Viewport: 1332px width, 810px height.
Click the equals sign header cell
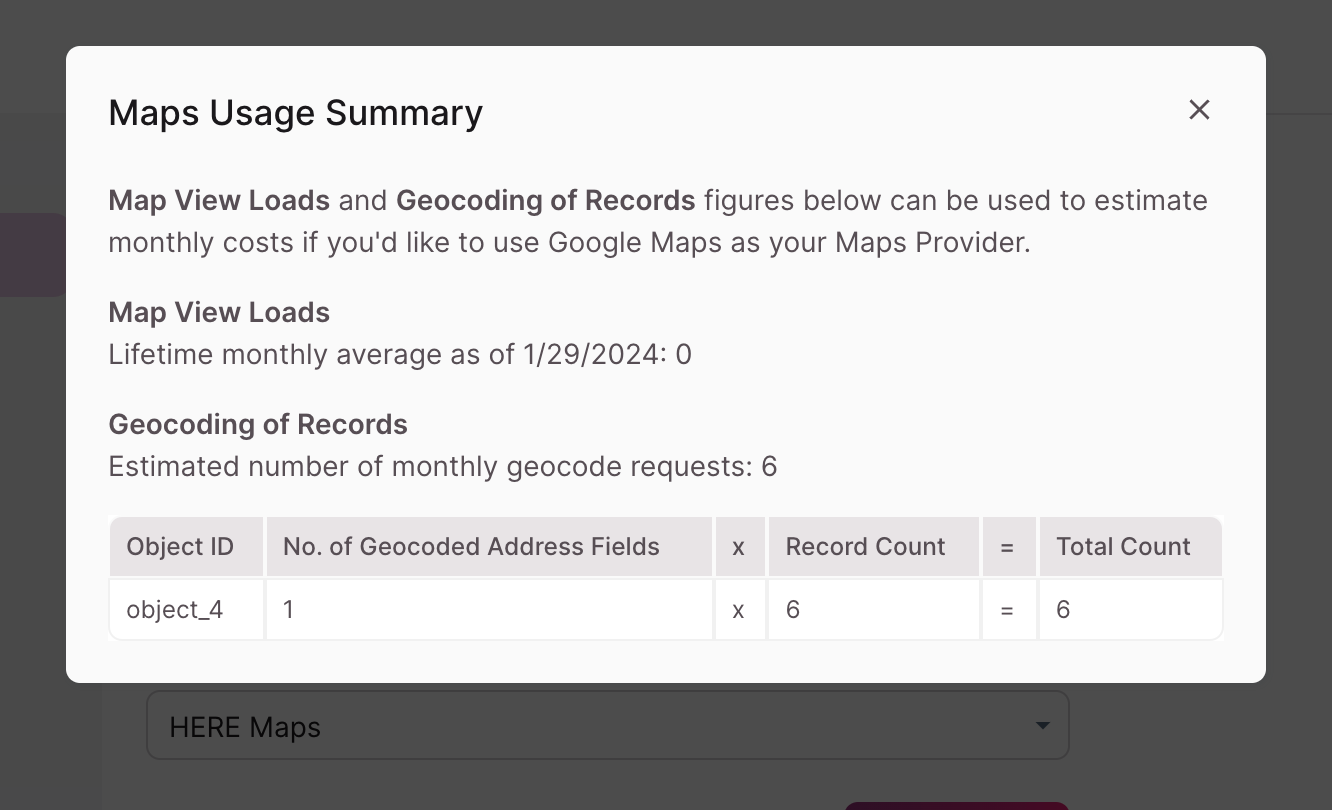[1007, 547]
